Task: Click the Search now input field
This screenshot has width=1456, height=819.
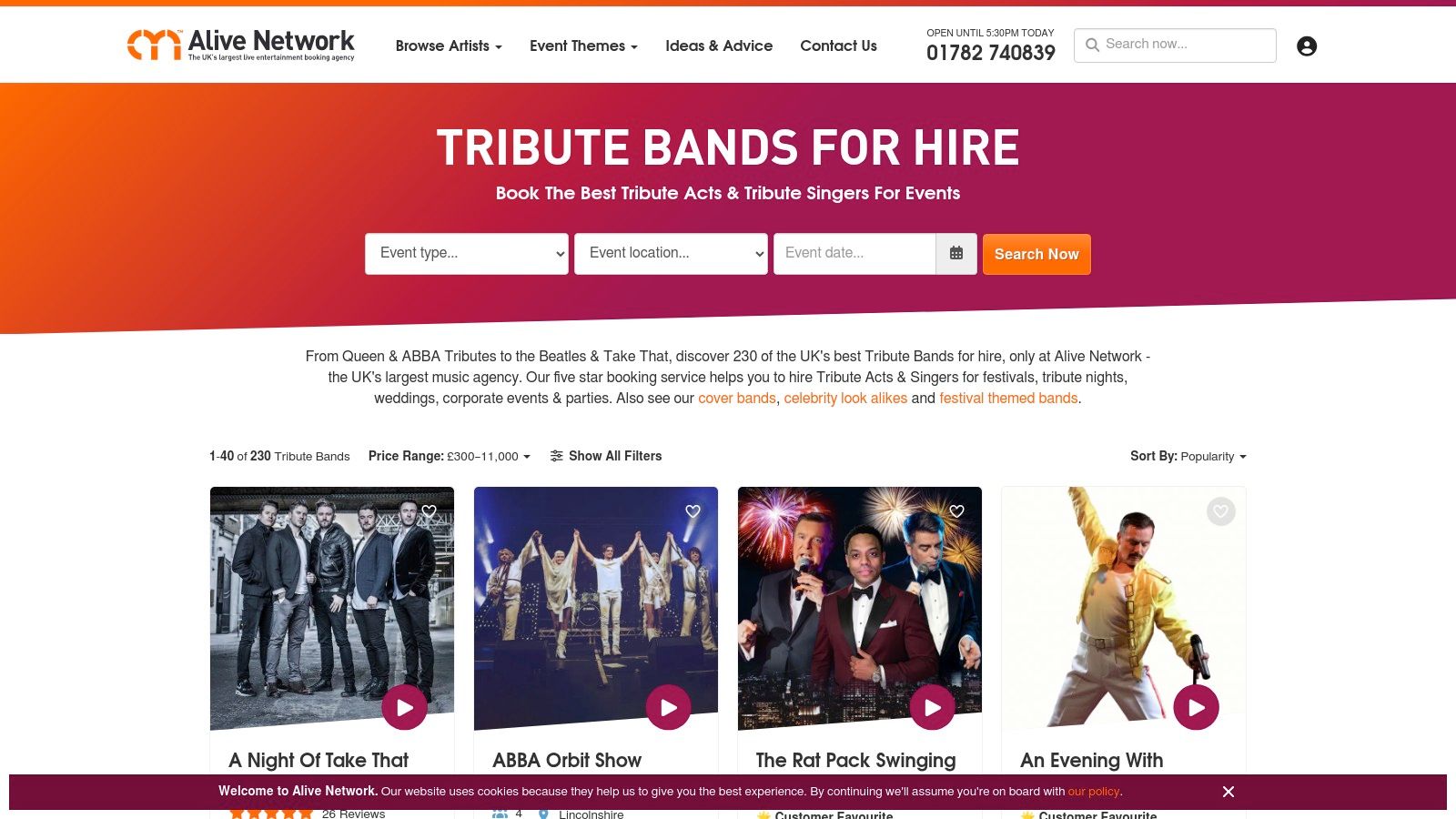Action: [x=1175, y=45]
